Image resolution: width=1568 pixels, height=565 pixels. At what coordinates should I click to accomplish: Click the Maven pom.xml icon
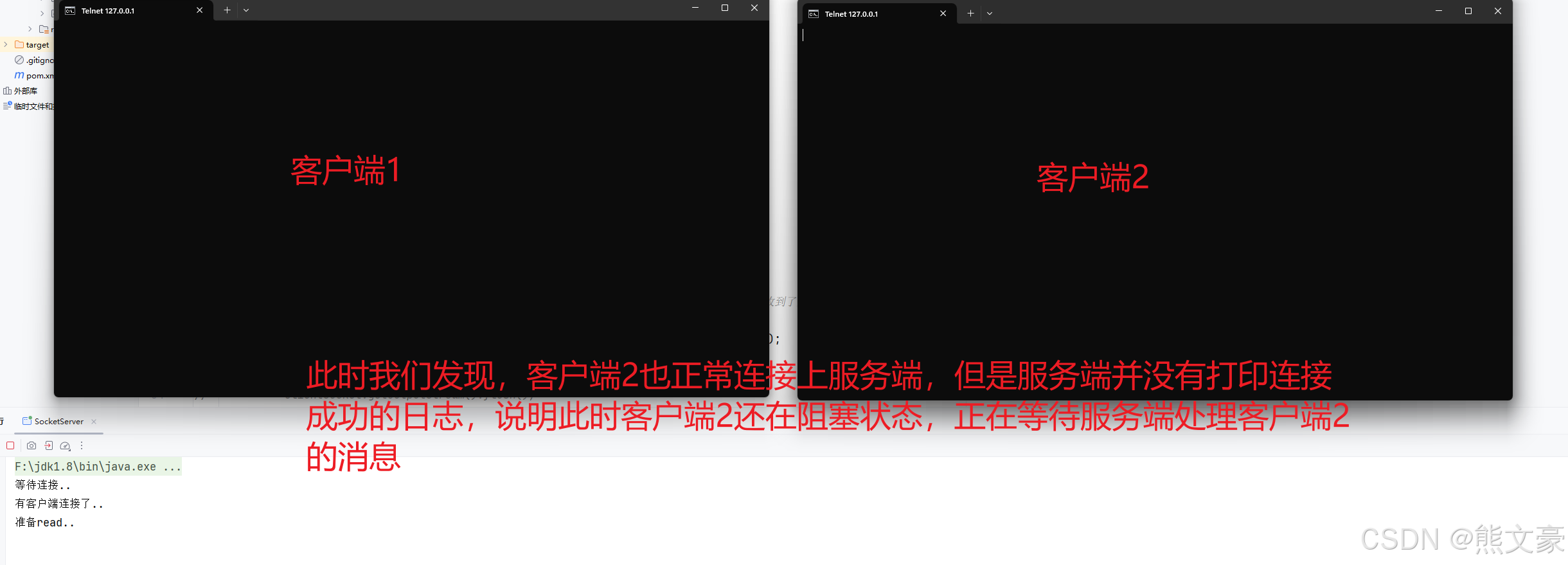[x=19, y=75]
